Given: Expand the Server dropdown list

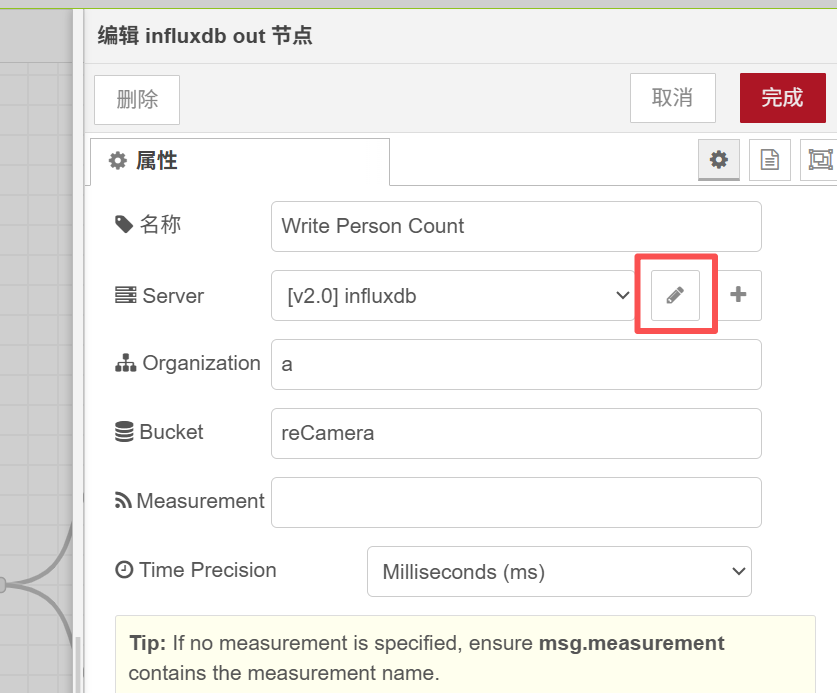Looking at the screenshot, I should 453,296.
